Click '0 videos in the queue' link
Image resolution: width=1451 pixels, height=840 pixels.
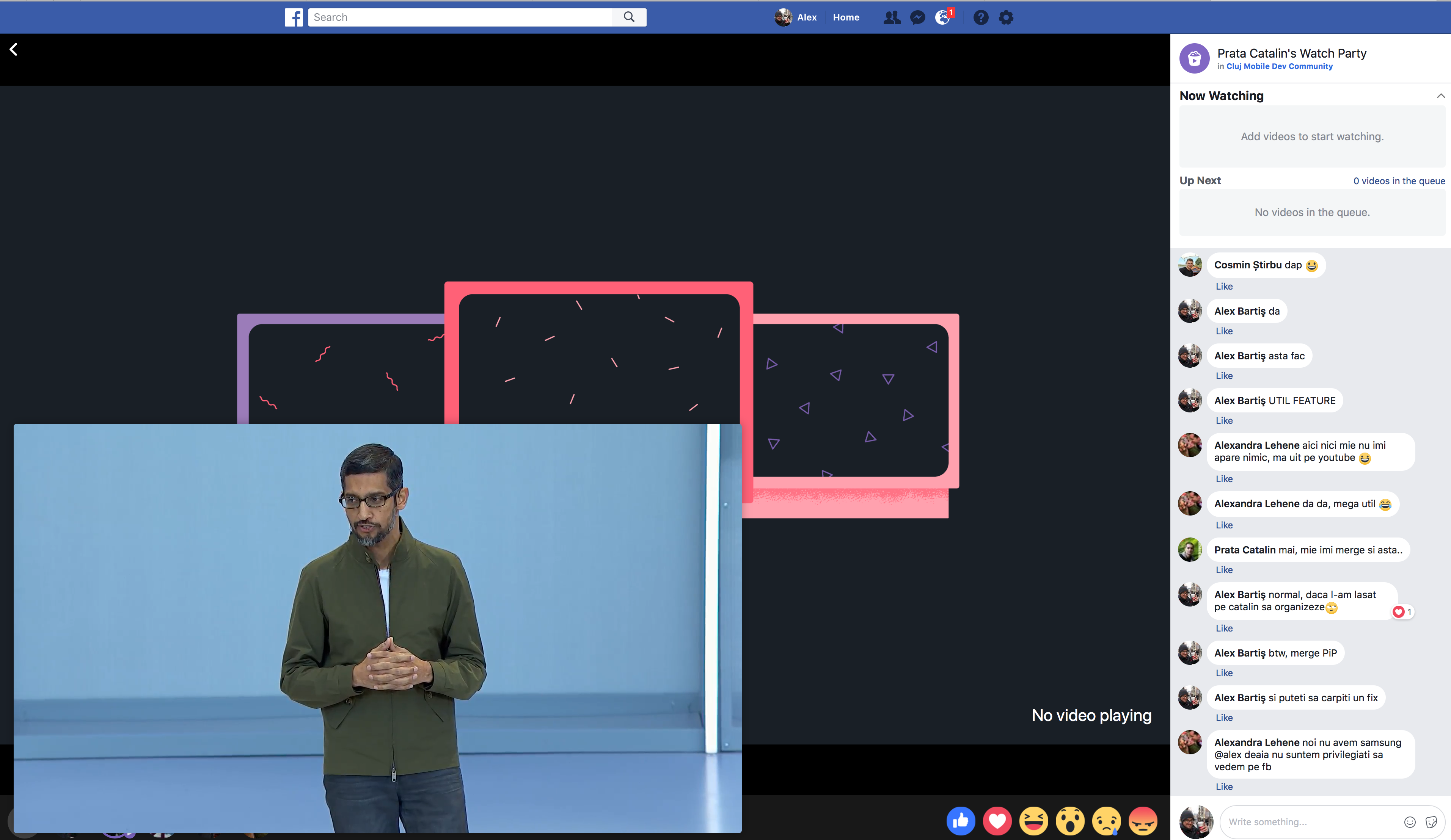pos(1399,181)
